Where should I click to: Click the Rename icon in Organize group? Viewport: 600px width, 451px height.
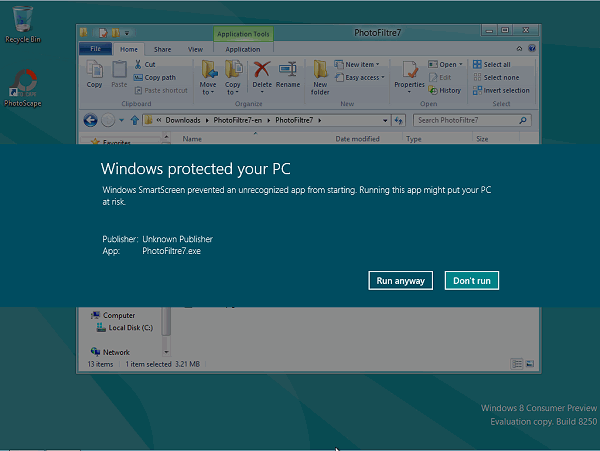(x=288, y=75)
